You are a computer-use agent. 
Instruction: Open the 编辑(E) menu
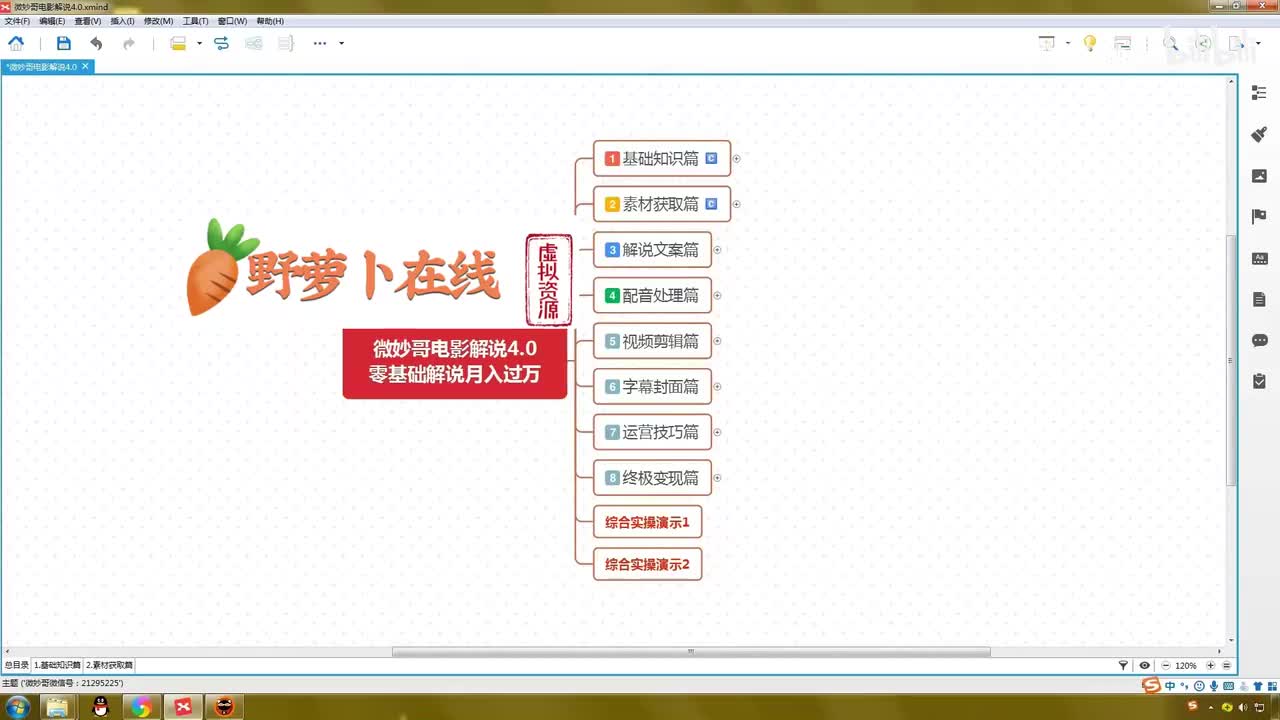point(52,21)
